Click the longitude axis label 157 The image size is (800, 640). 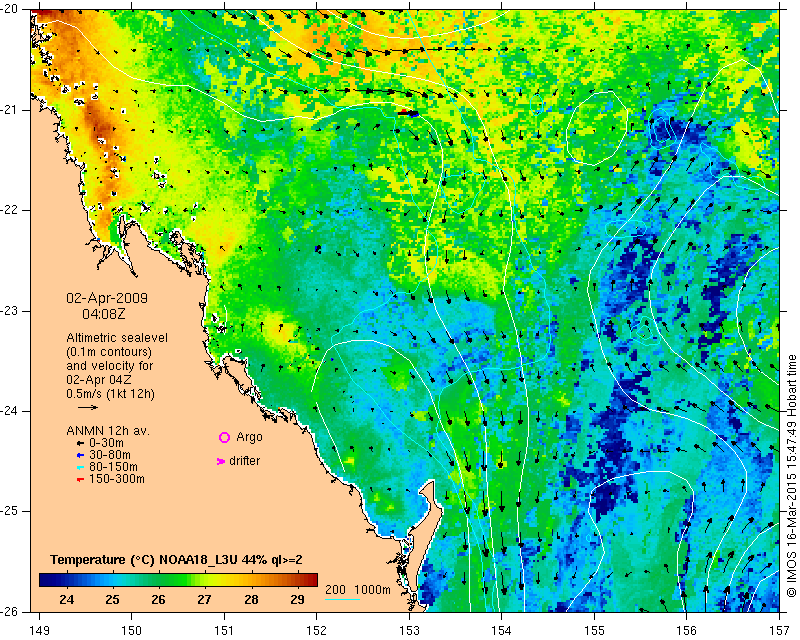point(780,631)
